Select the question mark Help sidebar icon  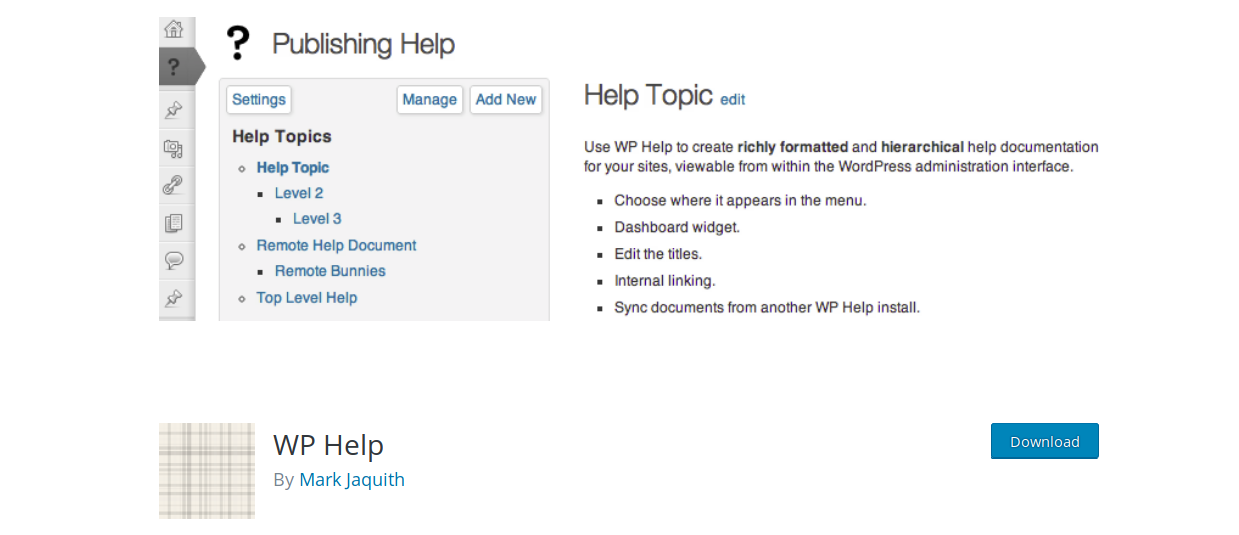[174, 67]
